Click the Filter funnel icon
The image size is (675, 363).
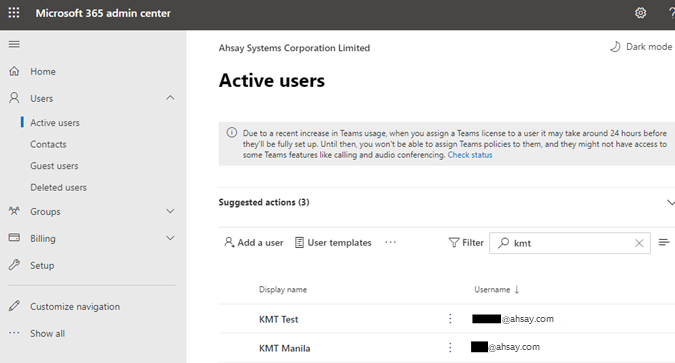(x=454, y=242)
